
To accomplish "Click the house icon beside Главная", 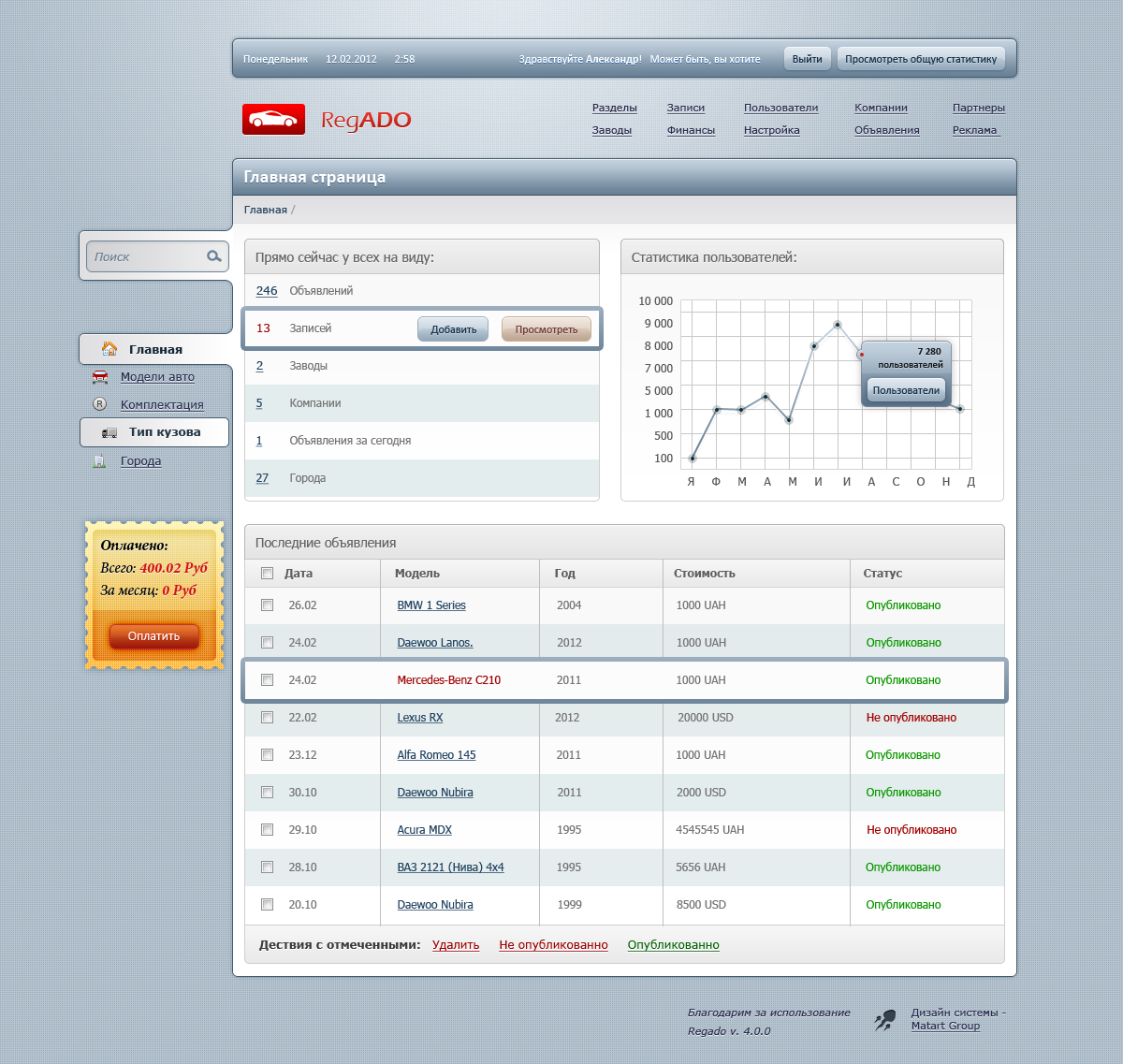I will coord(109,349).
